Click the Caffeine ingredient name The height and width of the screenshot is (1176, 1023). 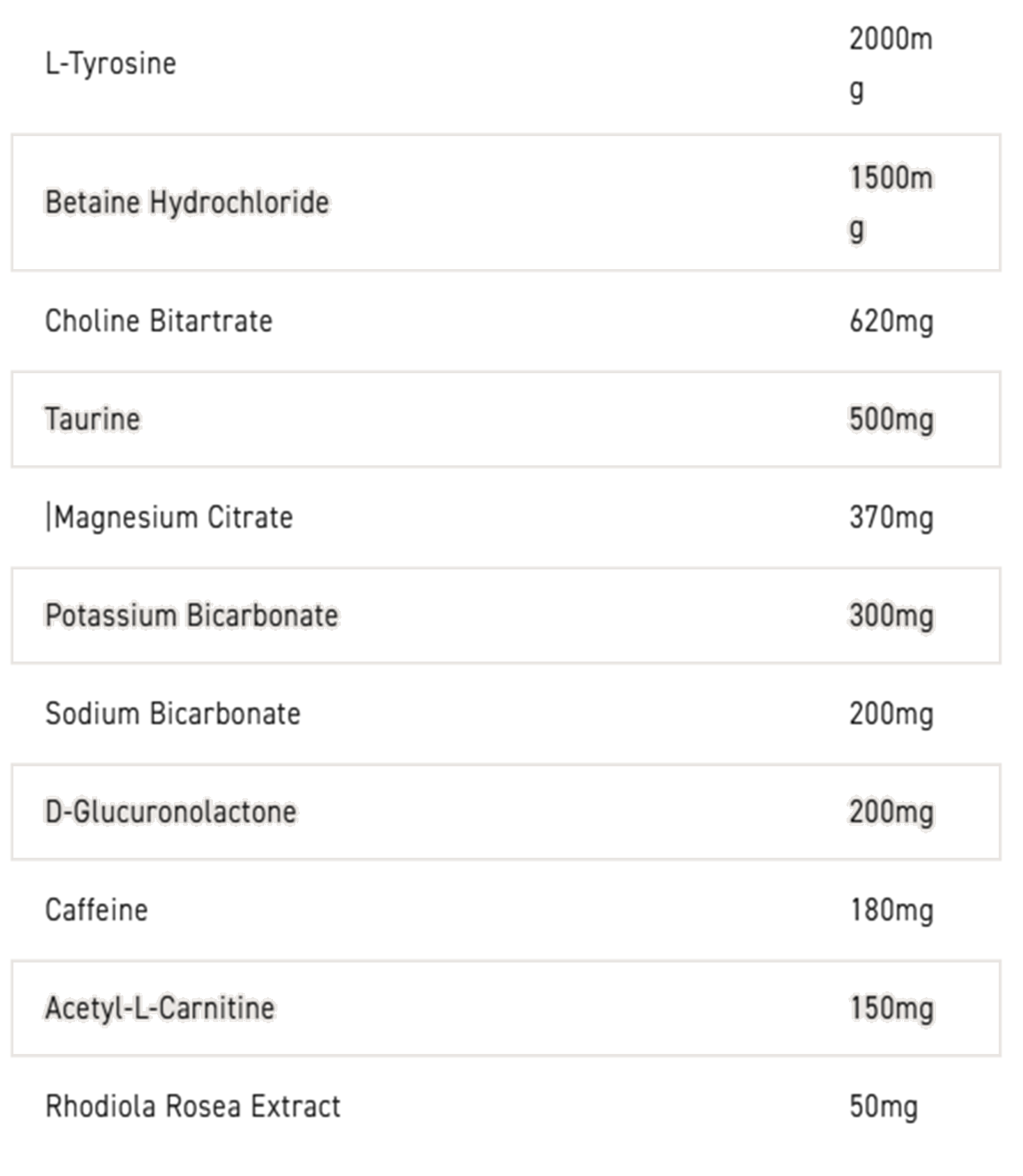click(97, 910)
